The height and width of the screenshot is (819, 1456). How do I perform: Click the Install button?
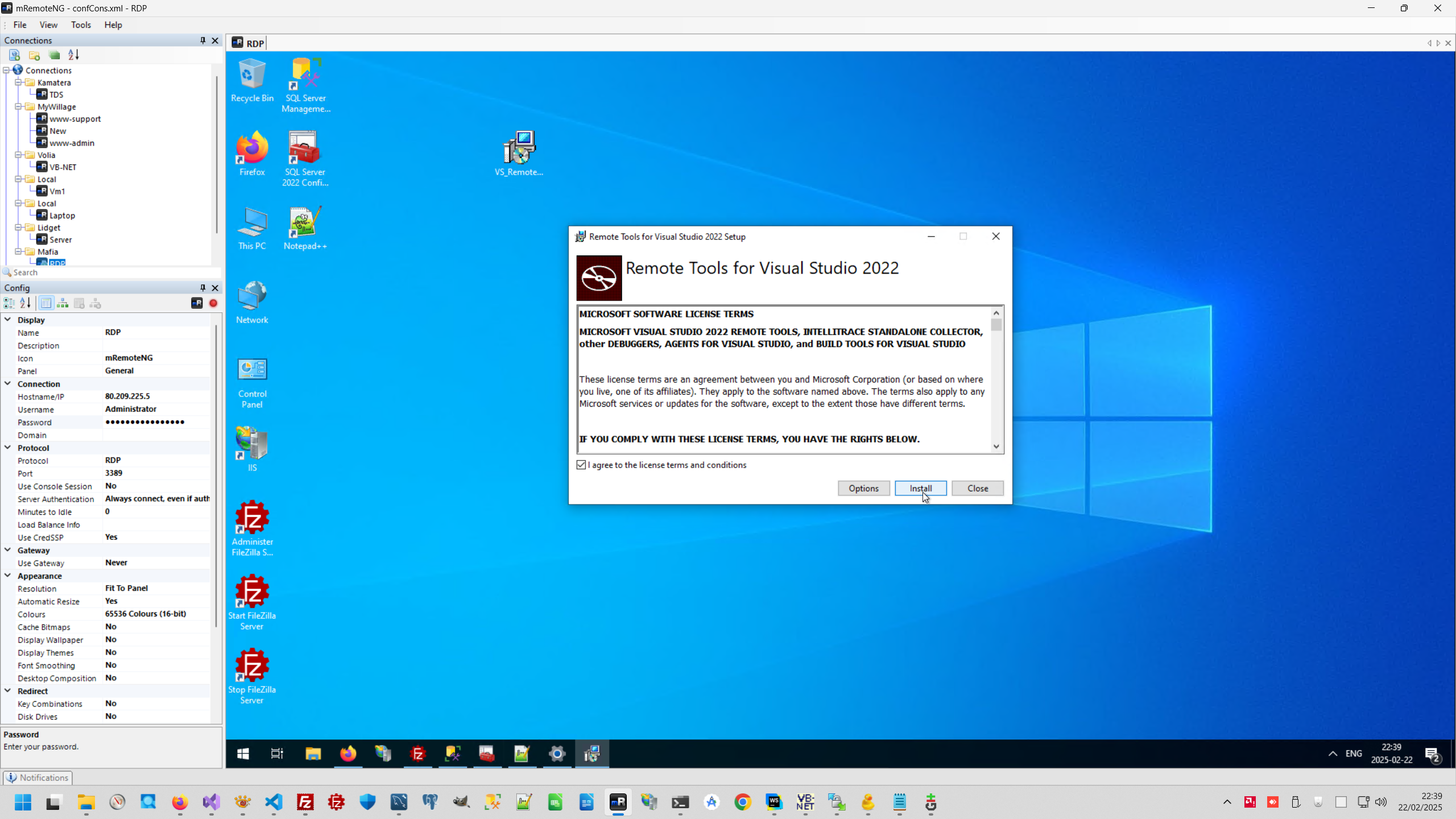click(x=920, y=489)
